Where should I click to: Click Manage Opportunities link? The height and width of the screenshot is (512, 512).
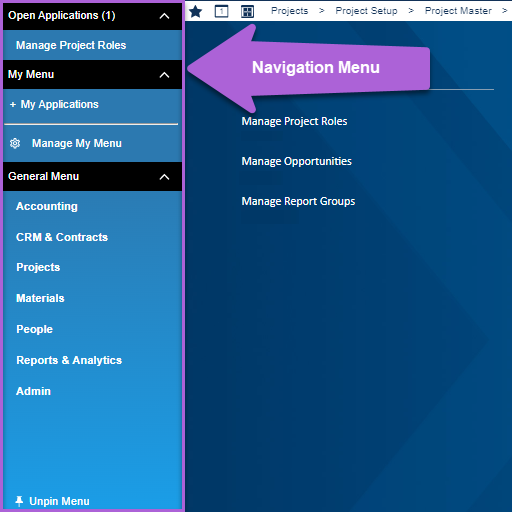[297, 161]
